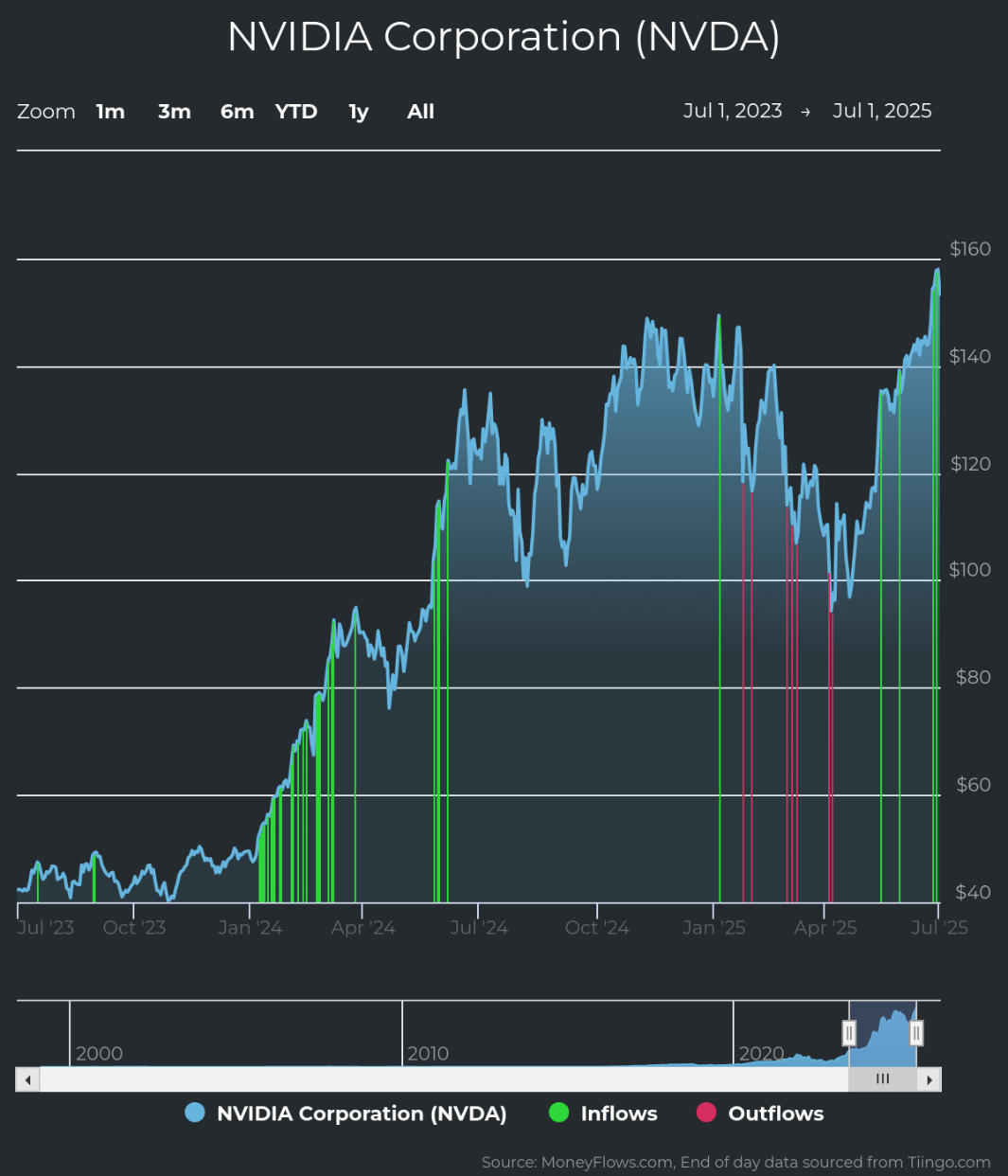Screen dimensions: 1008x1176
Task: Click the Zoom label text
Action: [x=46, y=112]
